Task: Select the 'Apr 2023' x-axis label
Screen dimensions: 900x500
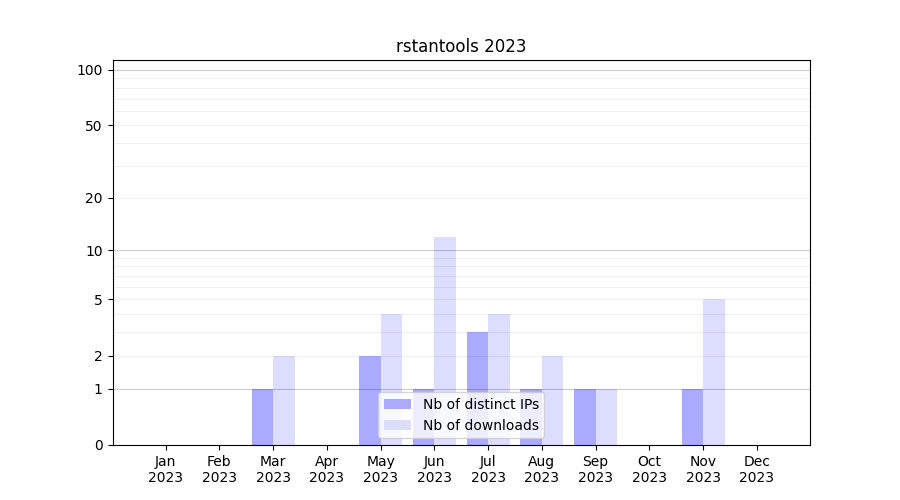Action: 327,469
